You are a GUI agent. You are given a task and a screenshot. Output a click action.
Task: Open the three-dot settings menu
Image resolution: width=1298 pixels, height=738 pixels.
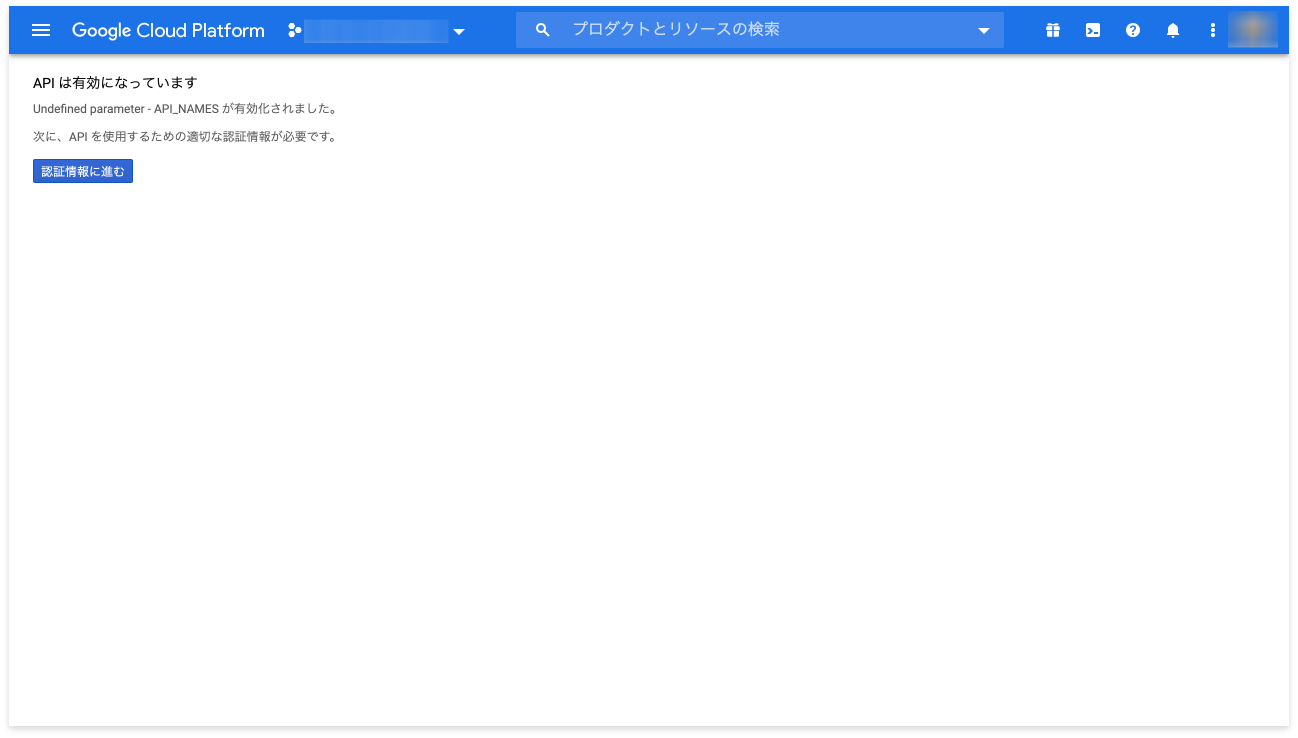[x=1212, y=30]
